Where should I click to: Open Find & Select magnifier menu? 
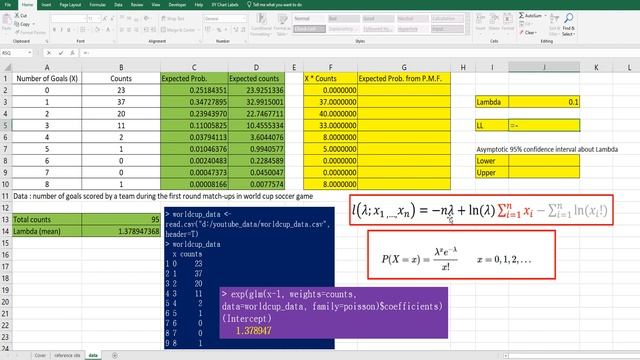tap(569, 24)
